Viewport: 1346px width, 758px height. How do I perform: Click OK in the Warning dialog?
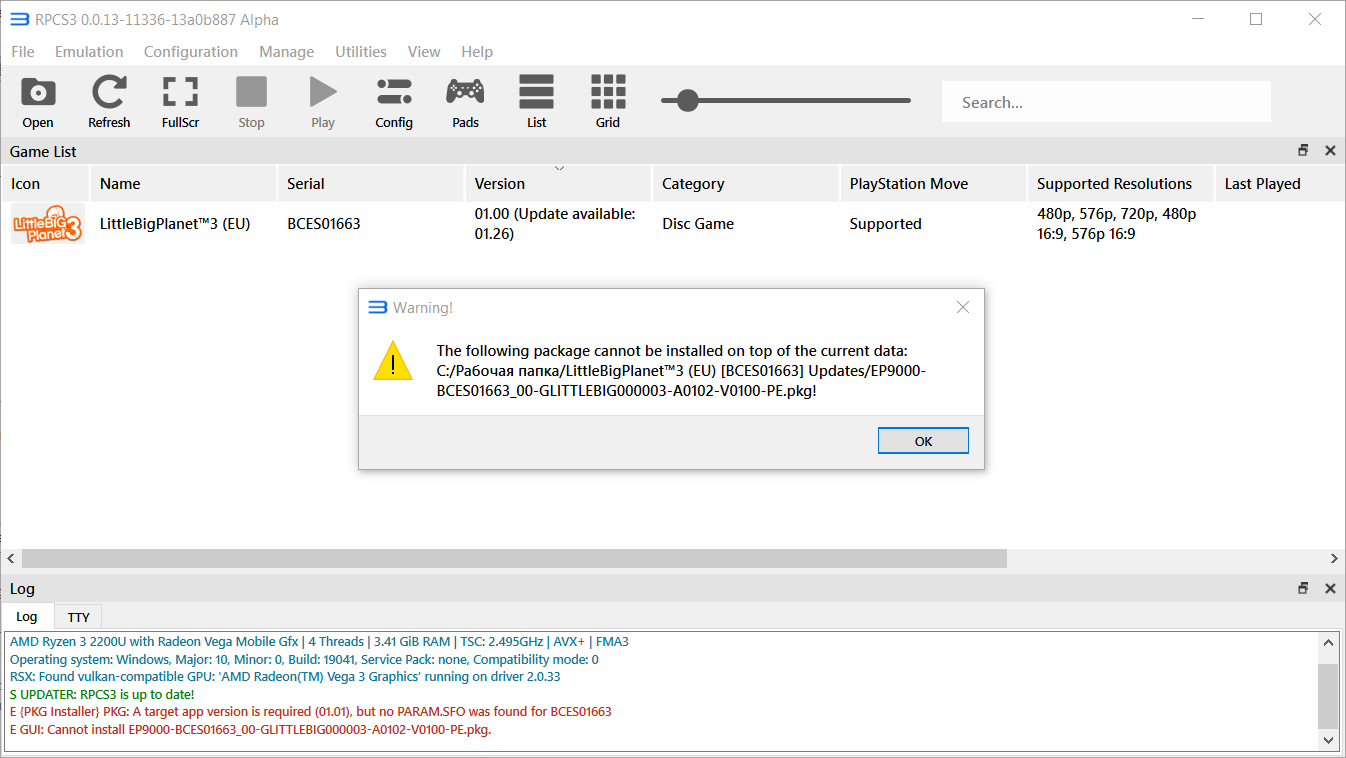coord(923,441)
